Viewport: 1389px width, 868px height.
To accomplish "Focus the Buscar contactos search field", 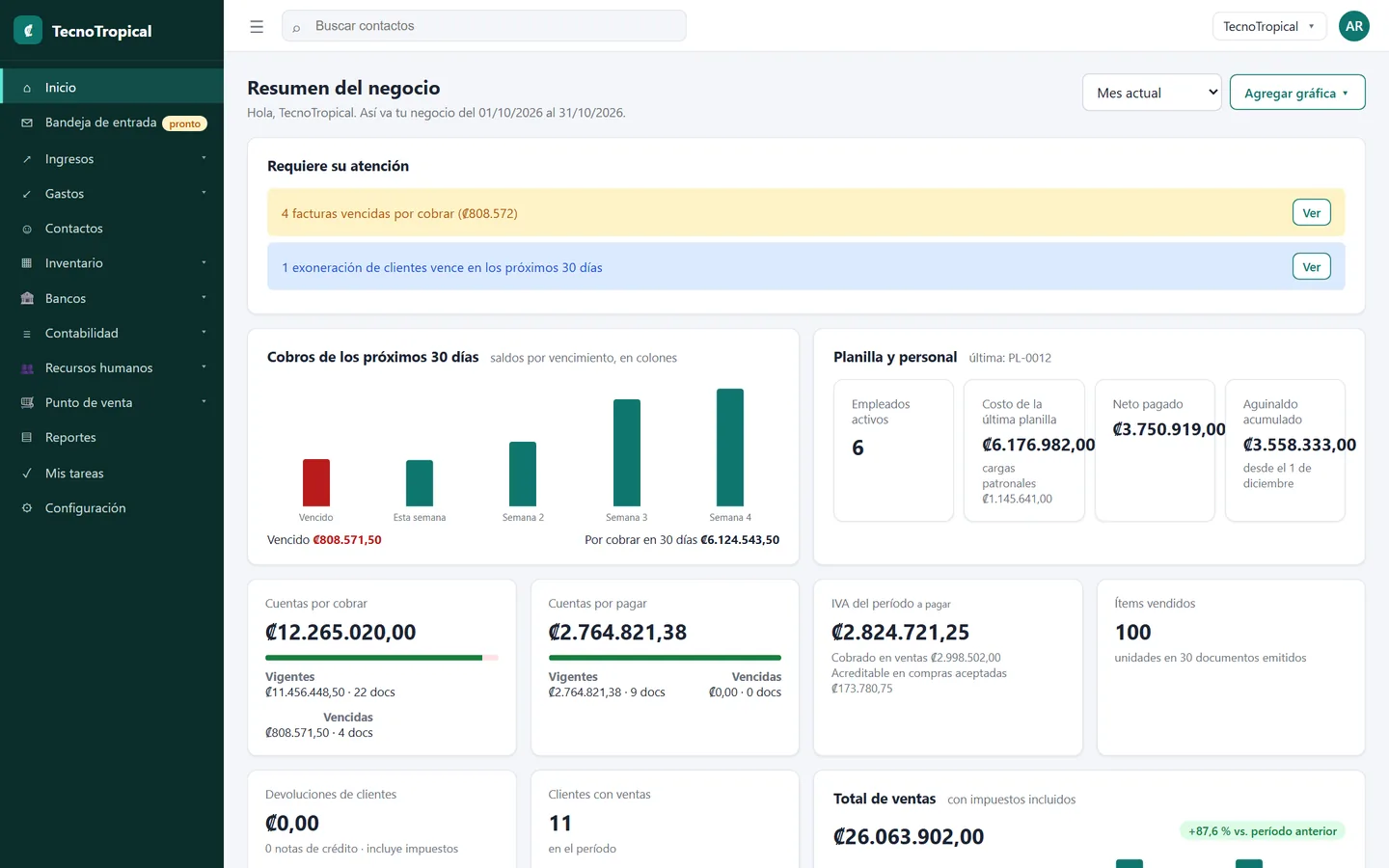I will pyautogui.click(x=484, y=26).
